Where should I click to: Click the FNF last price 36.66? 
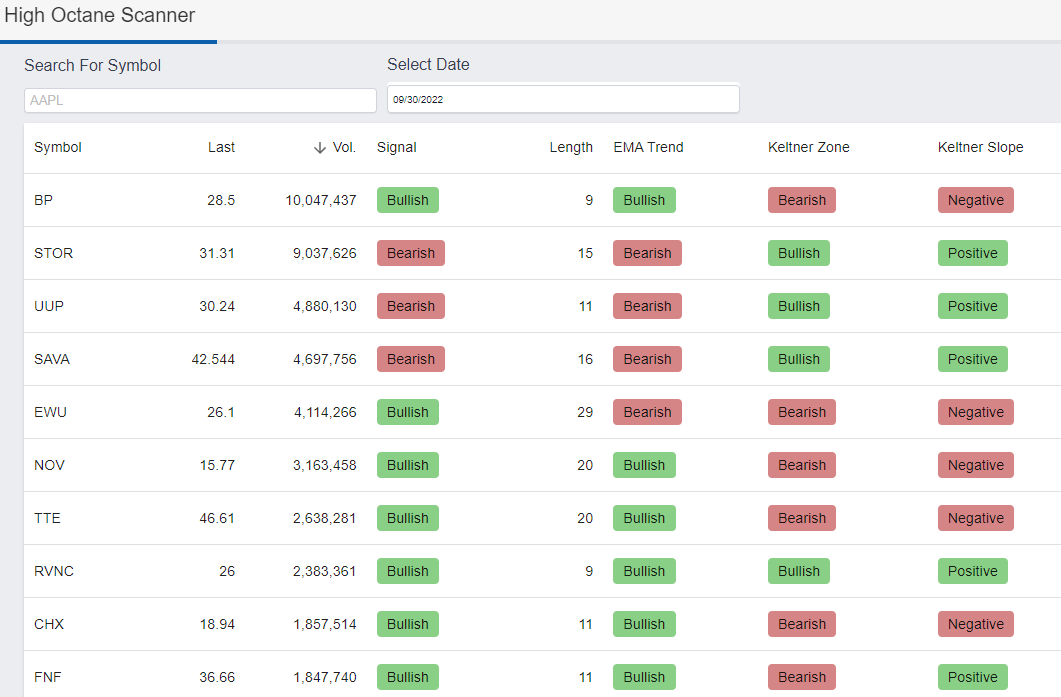coord(217,677)
